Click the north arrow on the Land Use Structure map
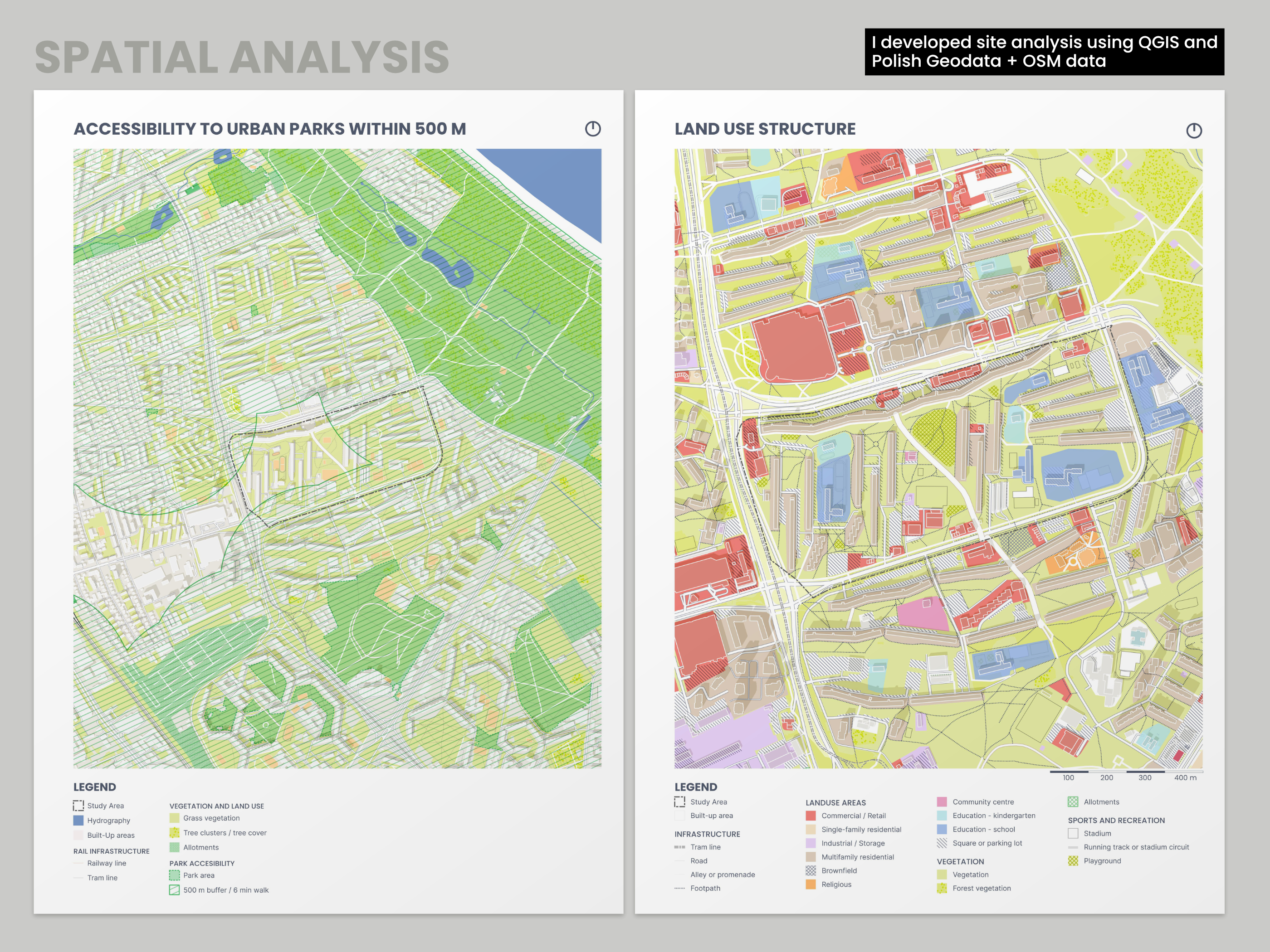1270x952 pixels. [x=1194, y=131]
